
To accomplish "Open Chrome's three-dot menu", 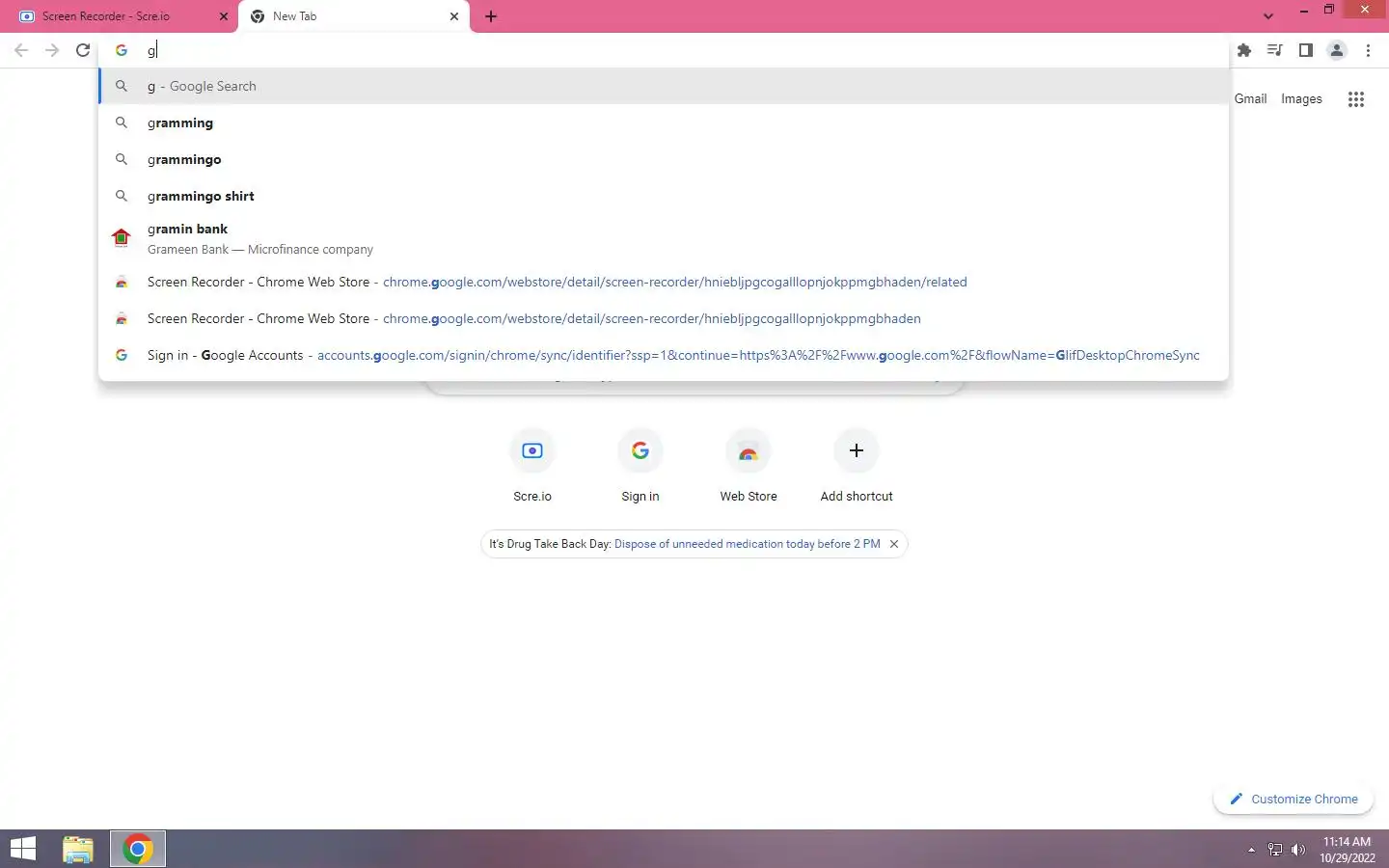I will point(1368,50).
